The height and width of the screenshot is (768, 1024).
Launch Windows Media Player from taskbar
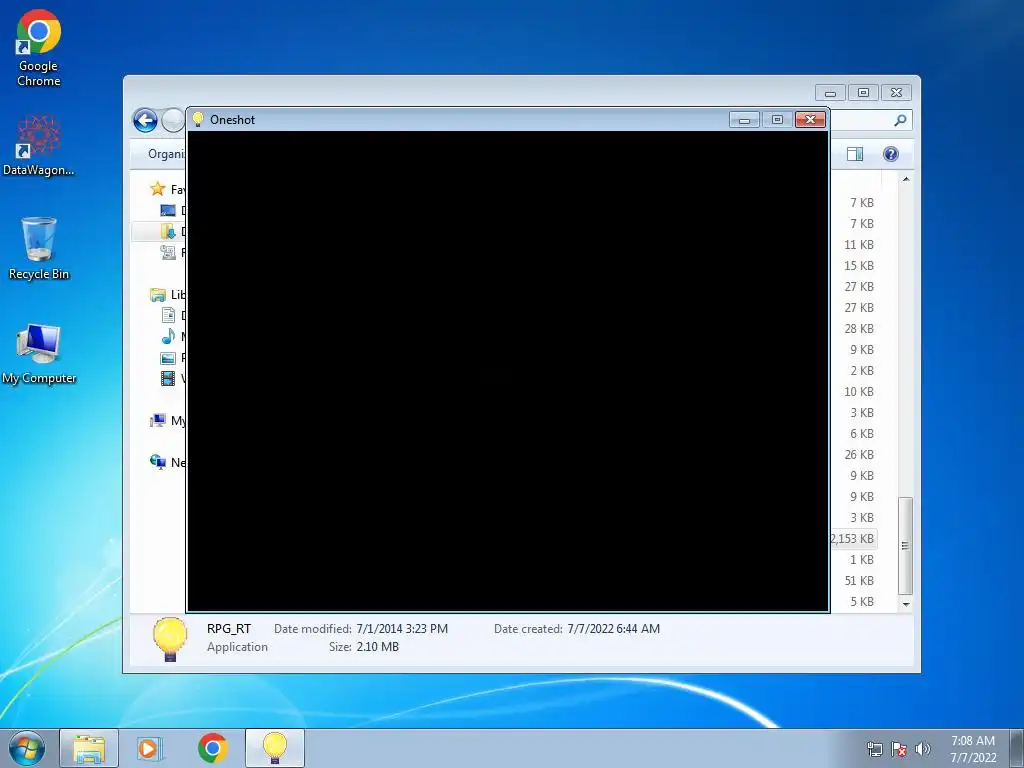click(150, 748)
